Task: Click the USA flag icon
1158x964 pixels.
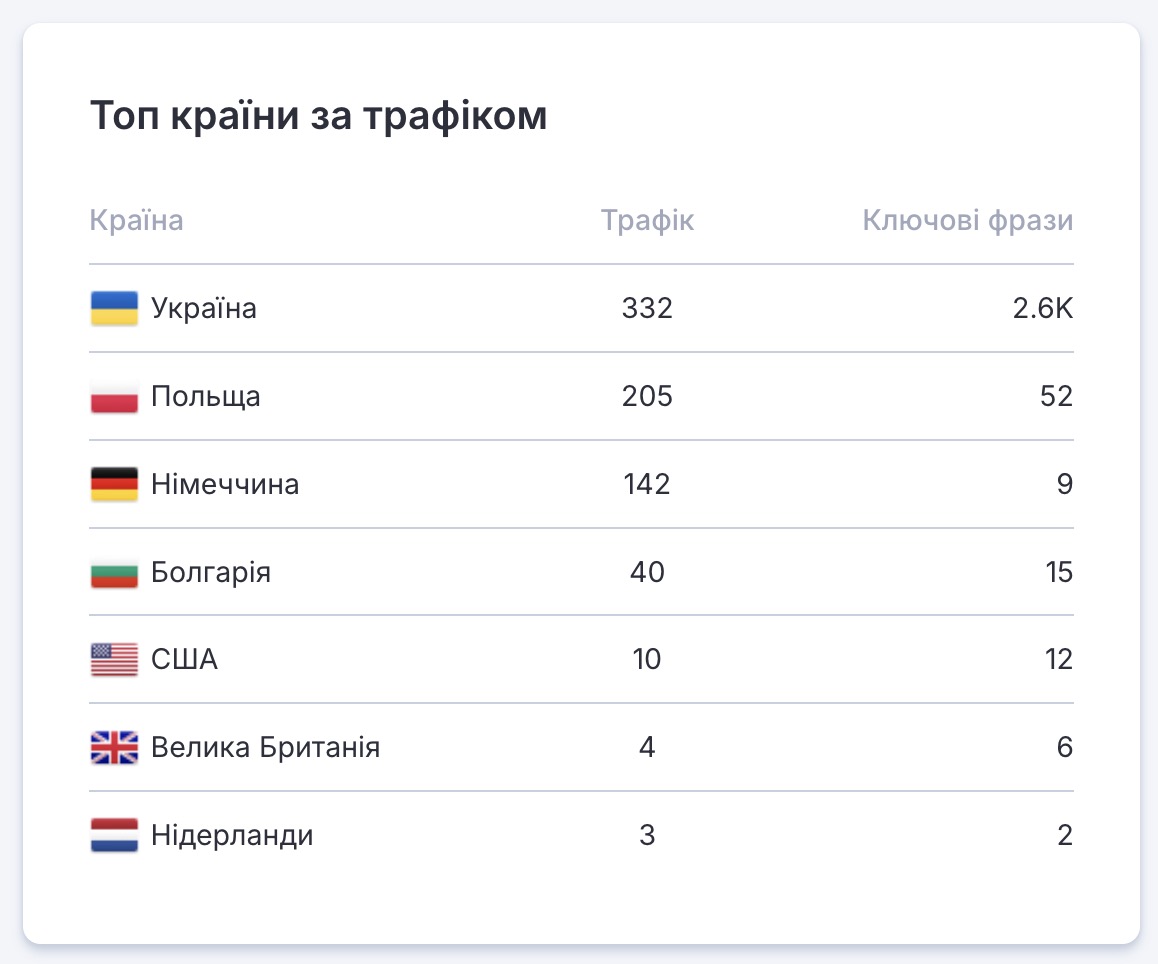Action: (x=114, y=660)
